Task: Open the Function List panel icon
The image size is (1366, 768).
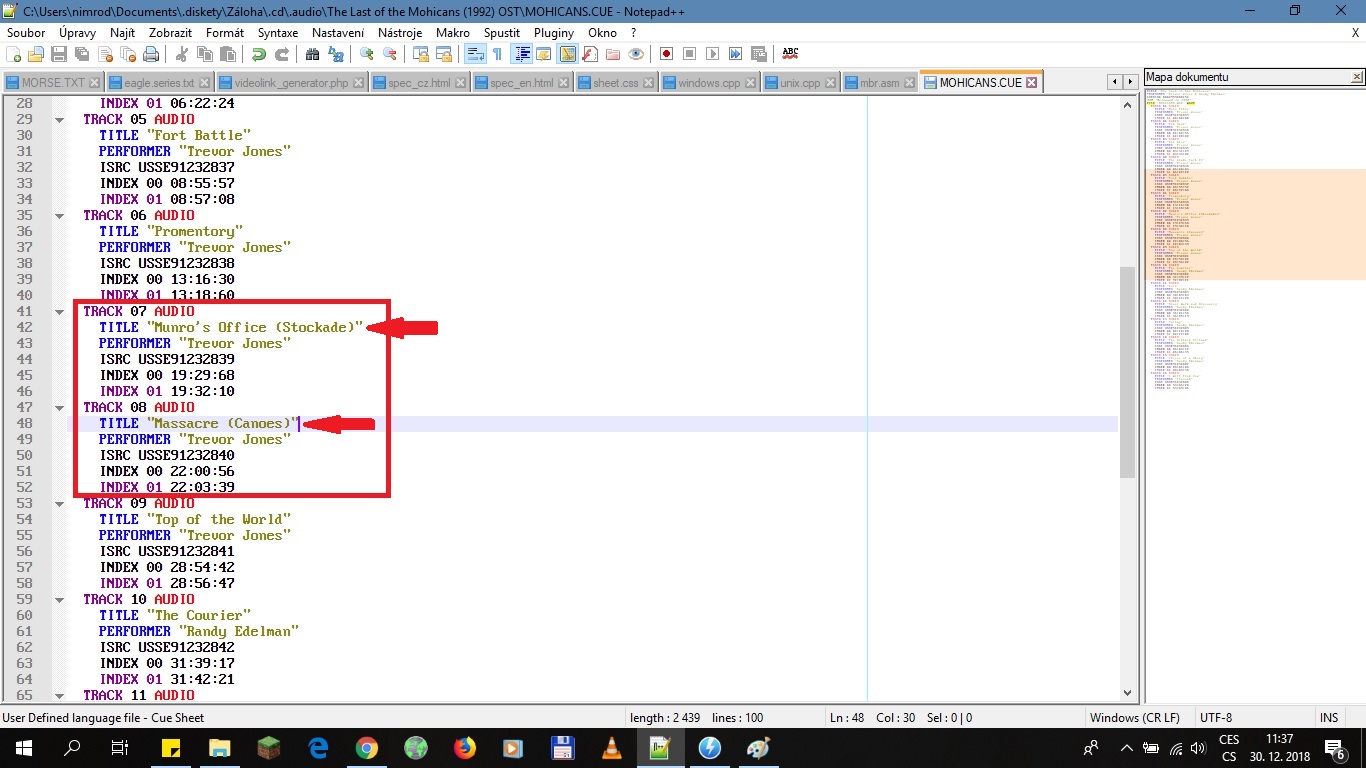Action: (589, 53)
